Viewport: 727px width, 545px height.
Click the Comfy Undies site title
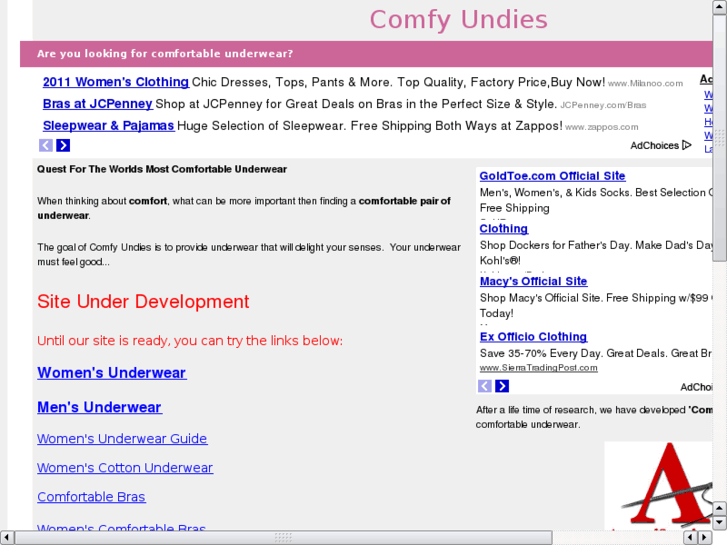[459, 20]
